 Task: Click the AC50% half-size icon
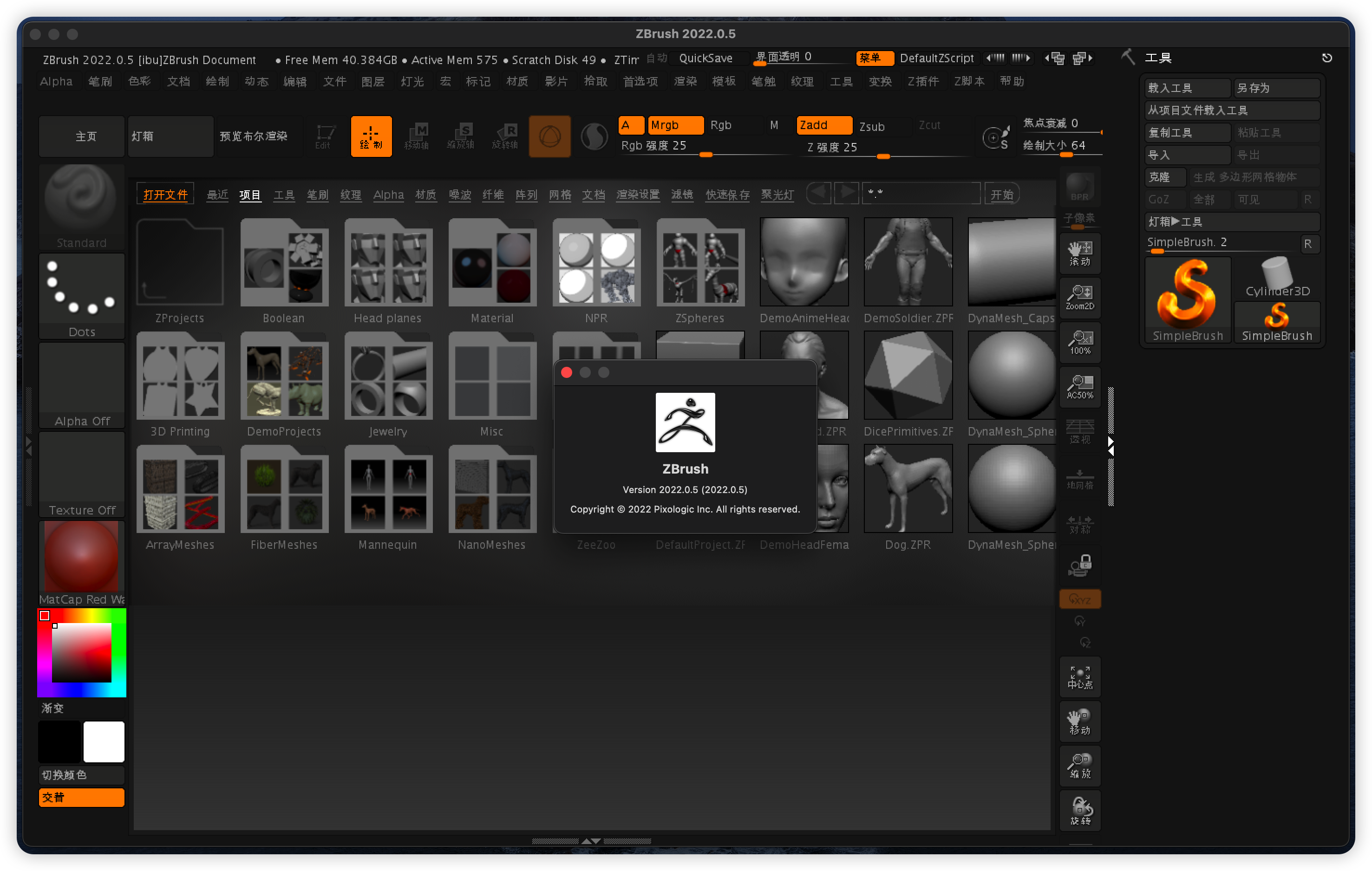[x=1080, y=387]
